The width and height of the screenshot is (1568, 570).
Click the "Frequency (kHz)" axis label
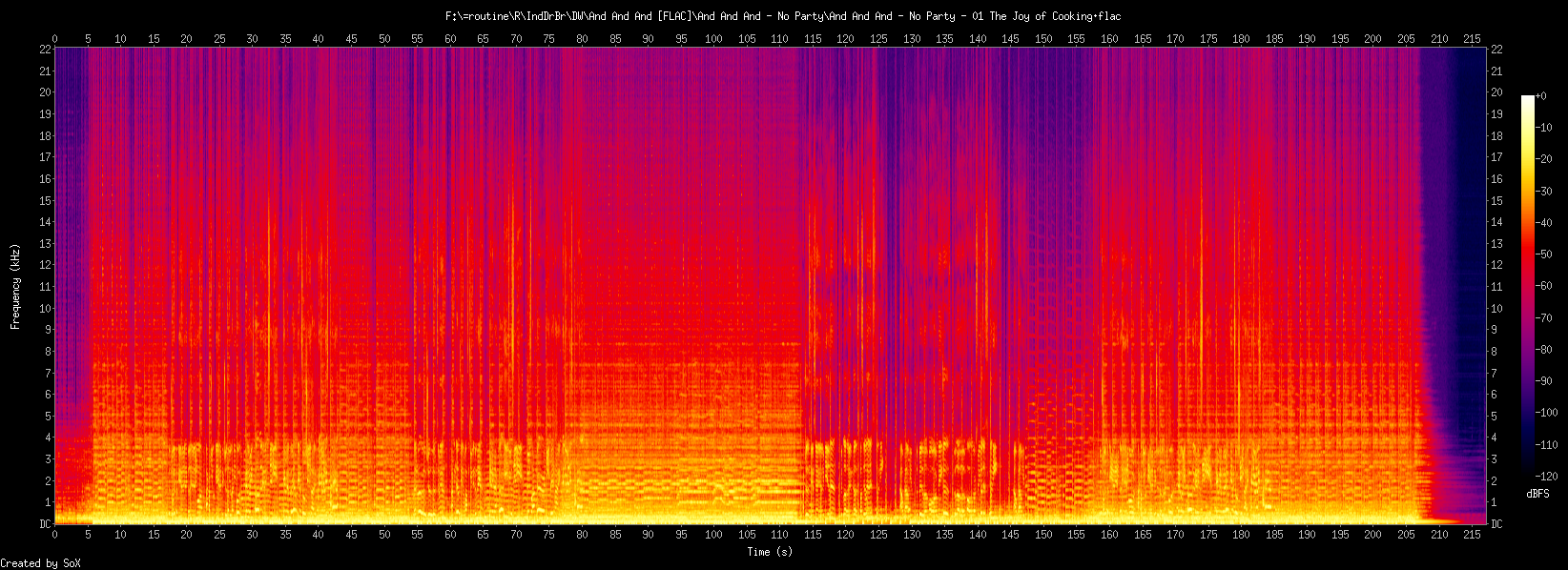(15, 286)
